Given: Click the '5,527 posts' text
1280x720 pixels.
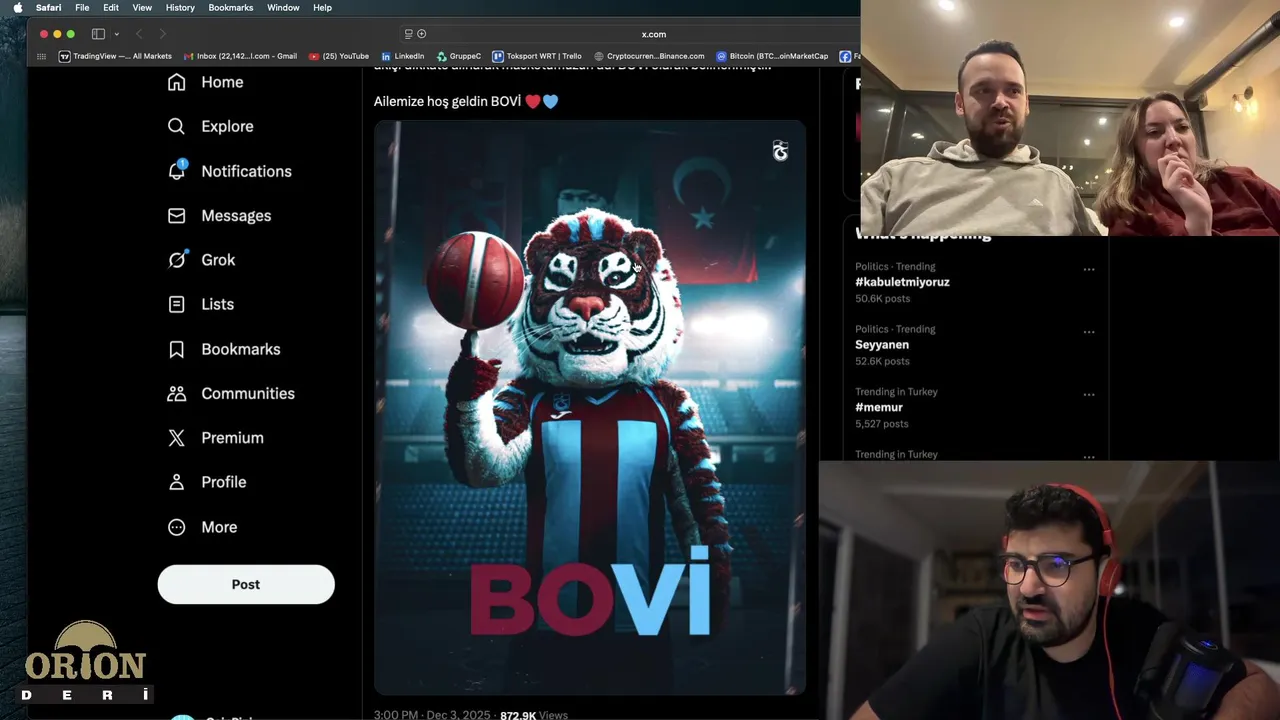Looking at the screenshot, I should 882,424.
